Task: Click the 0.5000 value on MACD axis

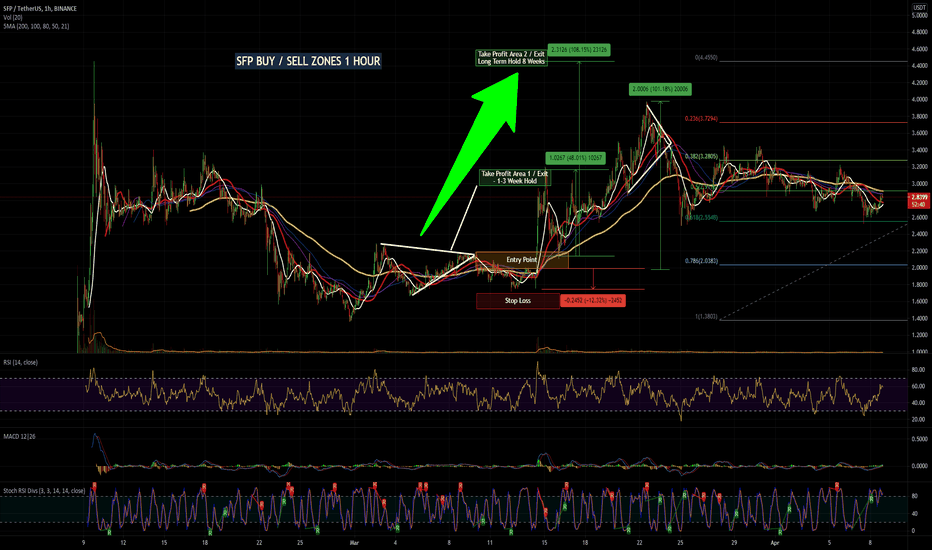Action: [919, 439]
